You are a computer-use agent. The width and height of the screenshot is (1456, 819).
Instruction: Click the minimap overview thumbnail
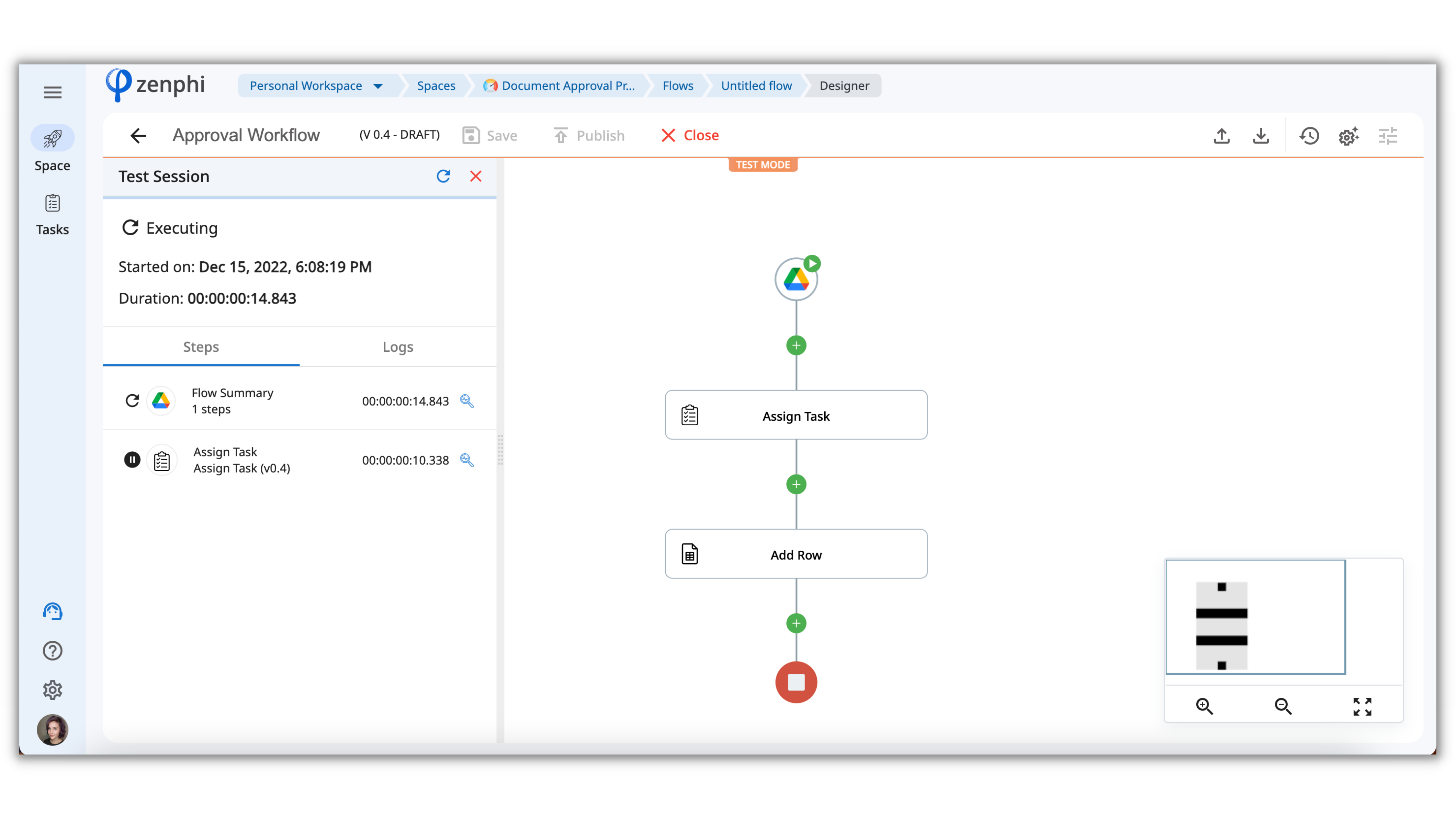pyautogui.click(x=1255, y=617)
